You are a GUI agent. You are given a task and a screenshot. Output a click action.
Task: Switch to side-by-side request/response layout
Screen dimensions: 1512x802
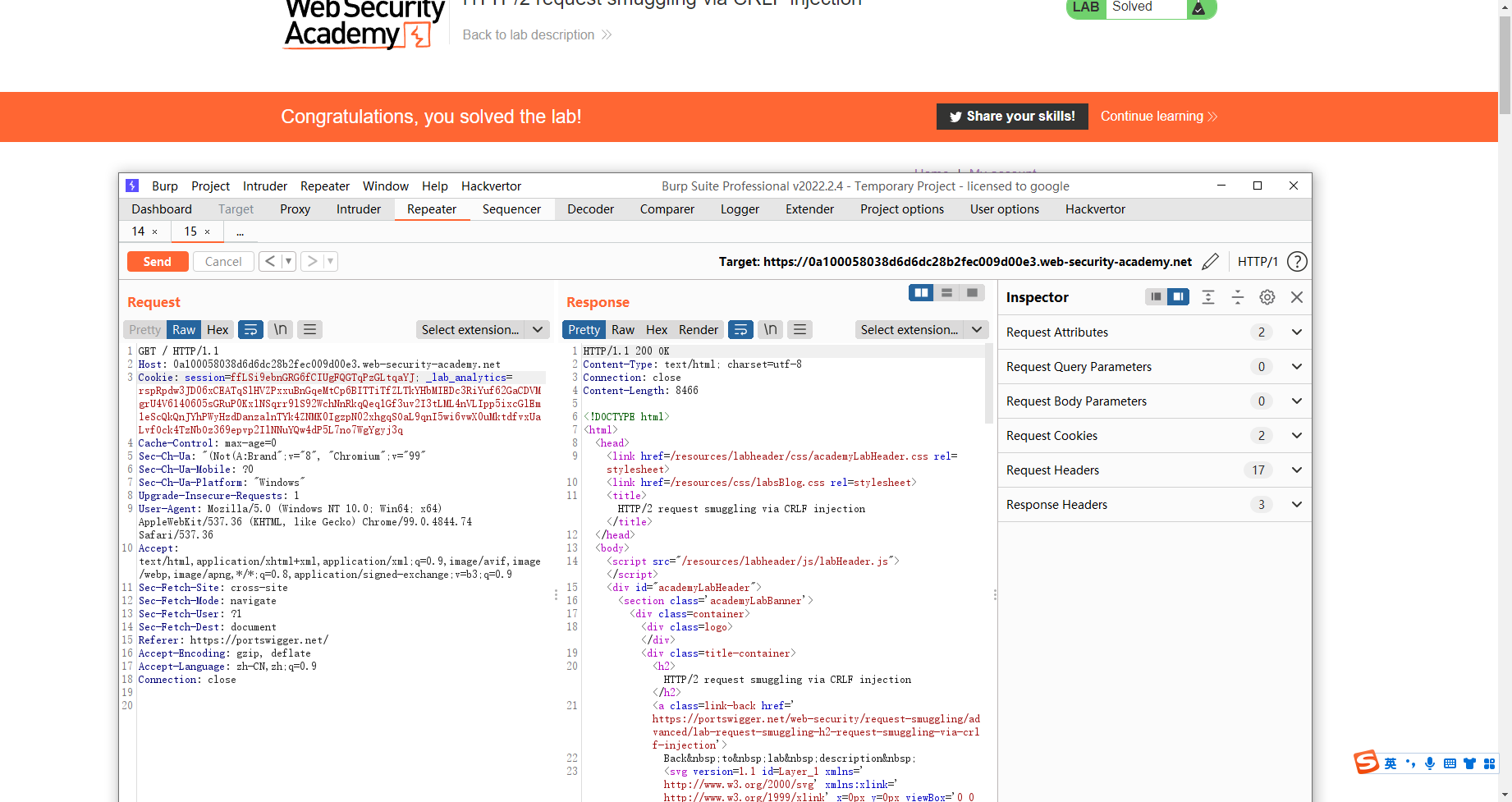[x=921, y=292]
